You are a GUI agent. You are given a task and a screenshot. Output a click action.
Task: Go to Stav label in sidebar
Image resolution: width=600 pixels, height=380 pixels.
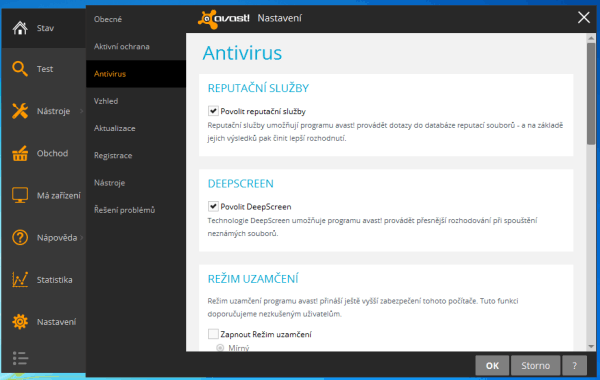45,28
